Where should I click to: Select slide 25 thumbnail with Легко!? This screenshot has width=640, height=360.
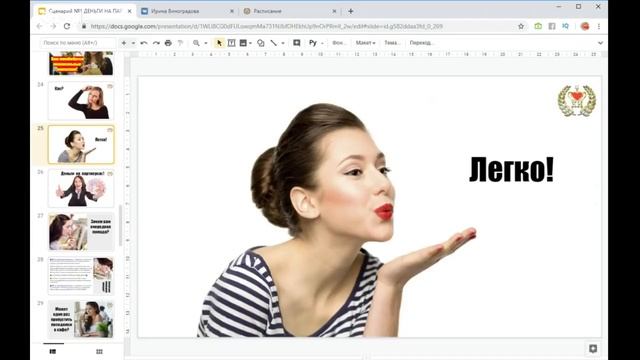[x=81, y=144]
